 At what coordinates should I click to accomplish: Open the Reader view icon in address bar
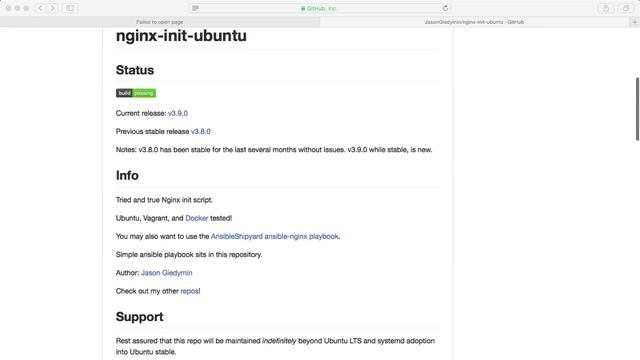point(196,8)
